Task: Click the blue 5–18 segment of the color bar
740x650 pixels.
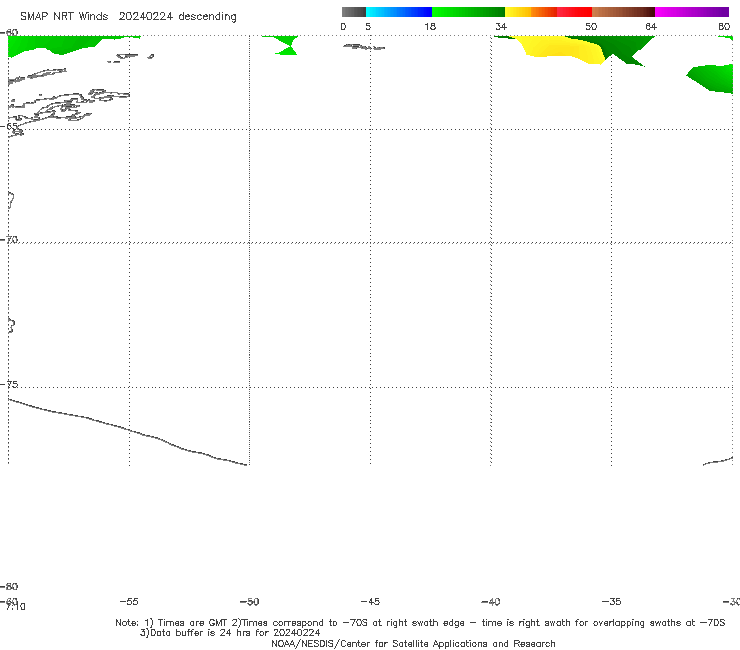Action: (x=399, y=12)
